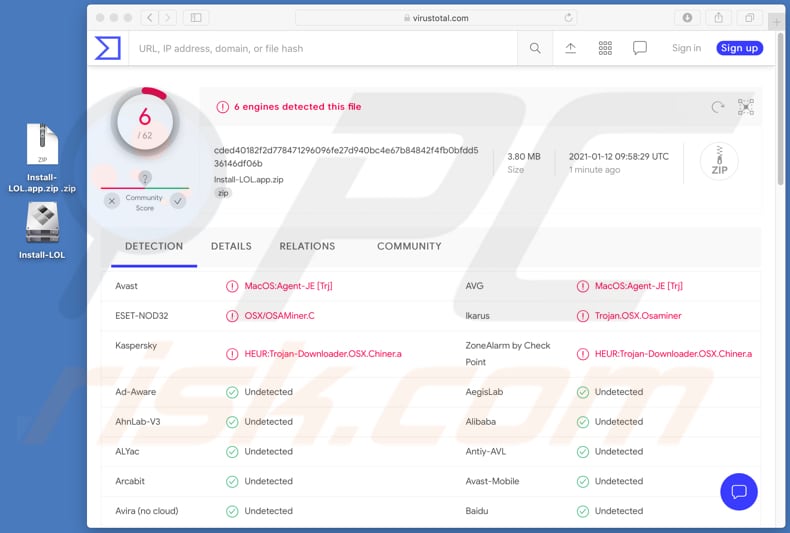Click the Sign in link
The height and width of the screenshot is (533, 790).
686,48
